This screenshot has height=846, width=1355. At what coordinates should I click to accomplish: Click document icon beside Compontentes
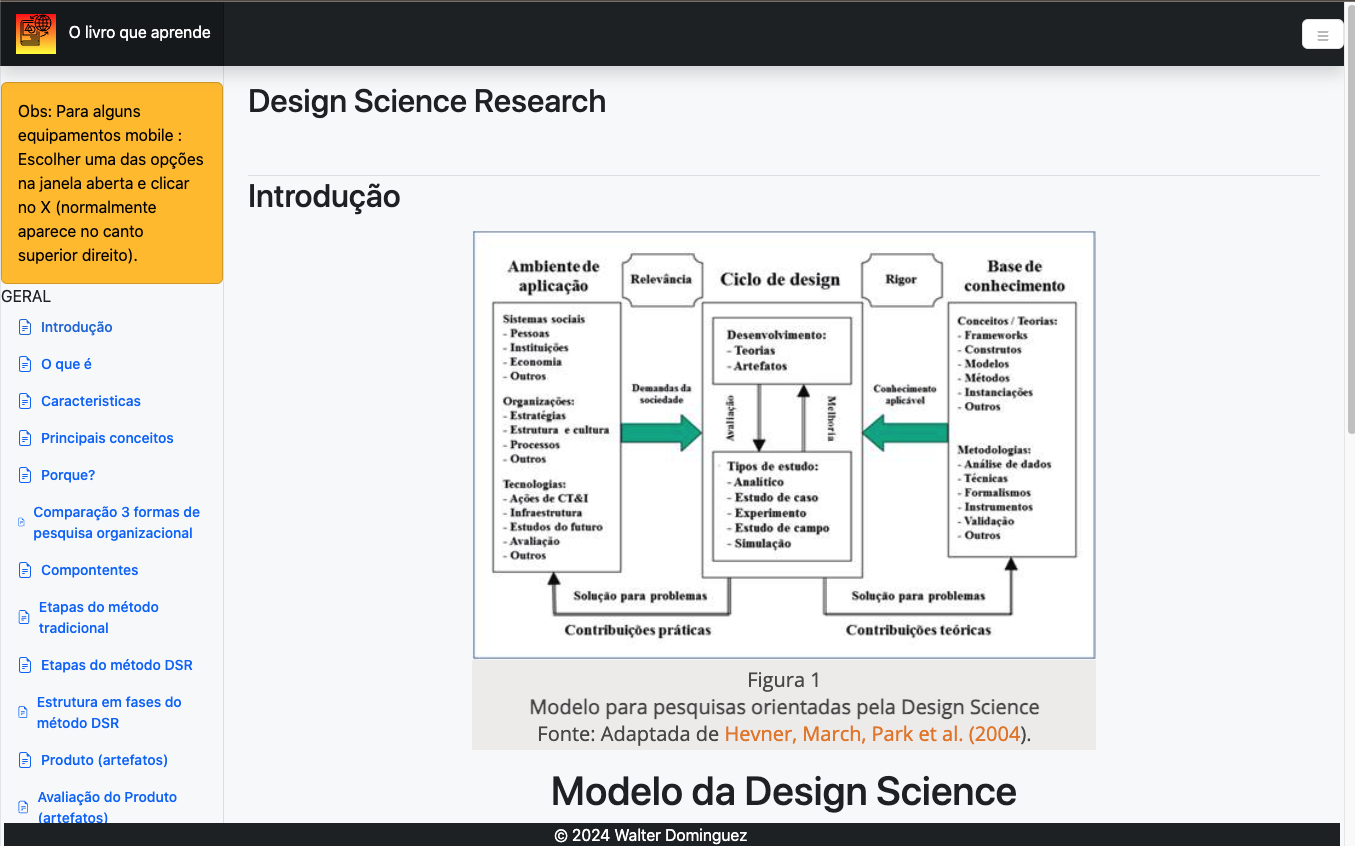point(25,570)
